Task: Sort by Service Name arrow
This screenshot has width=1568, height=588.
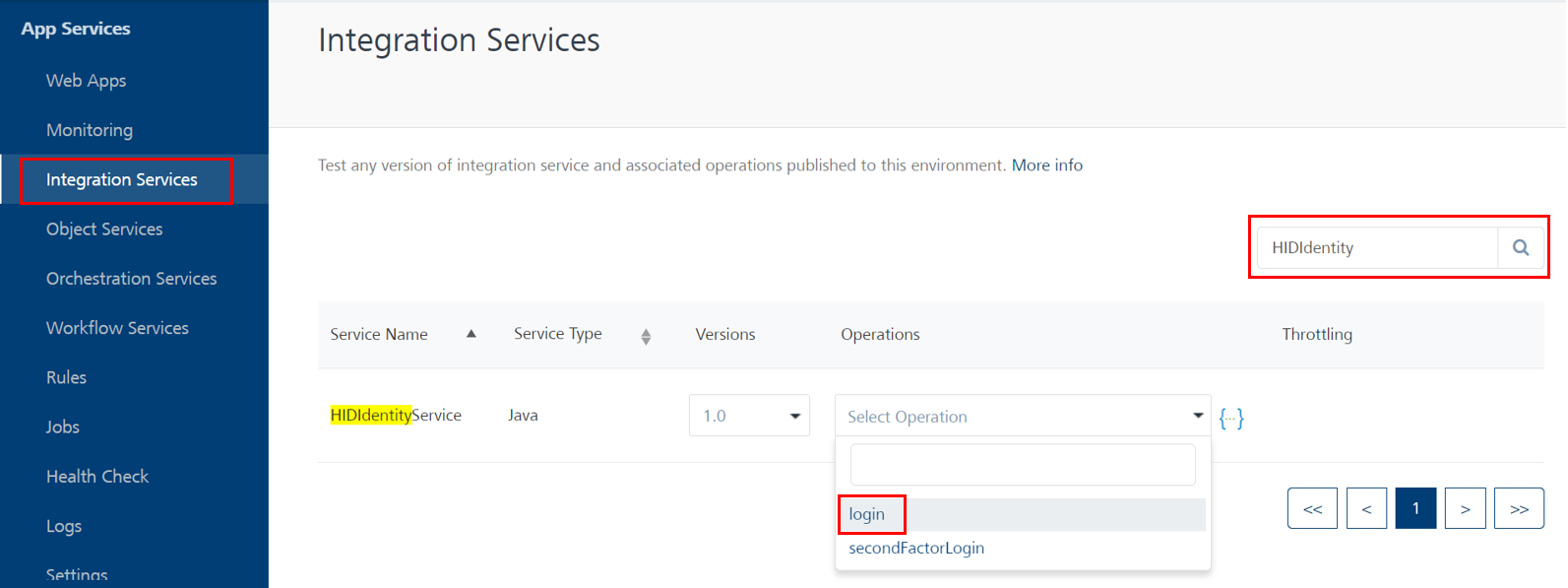Action: point(471,334)
